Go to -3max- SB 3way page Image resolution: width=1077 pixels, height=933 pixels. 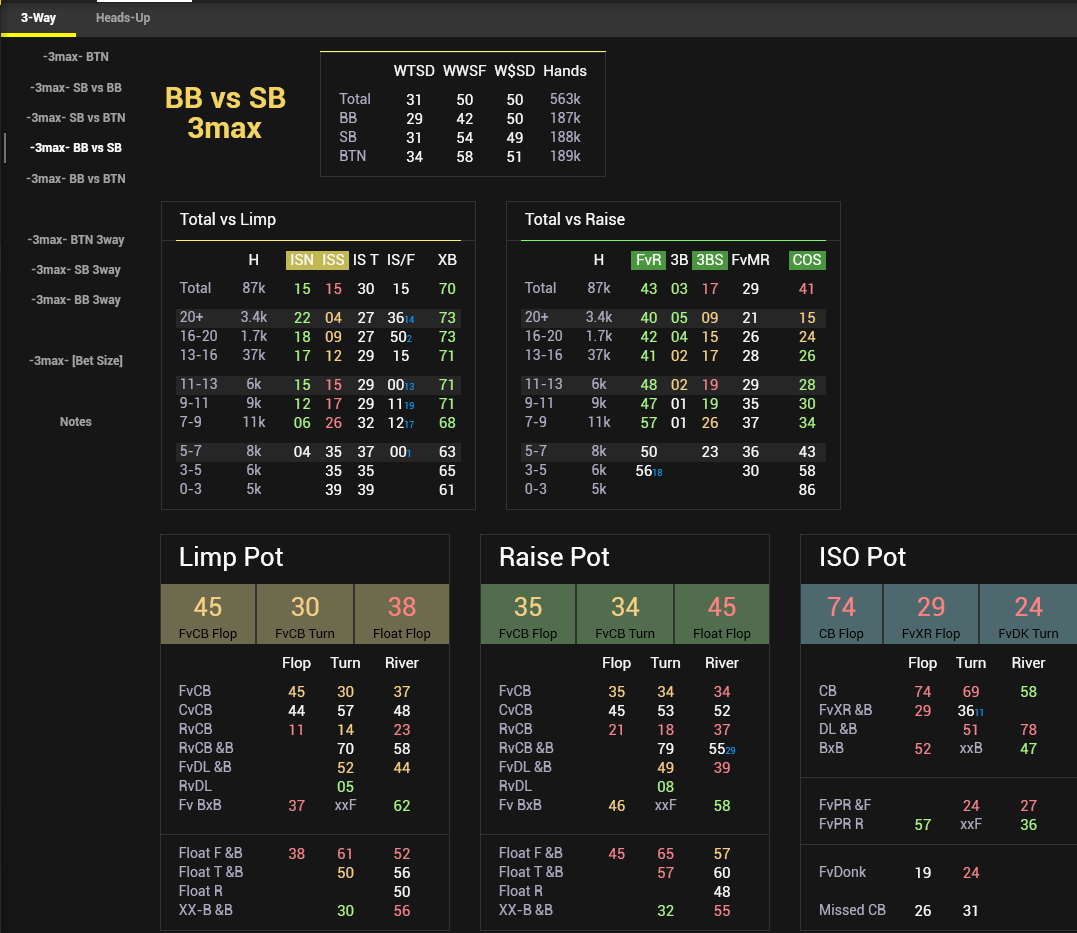tap(76, 270)
